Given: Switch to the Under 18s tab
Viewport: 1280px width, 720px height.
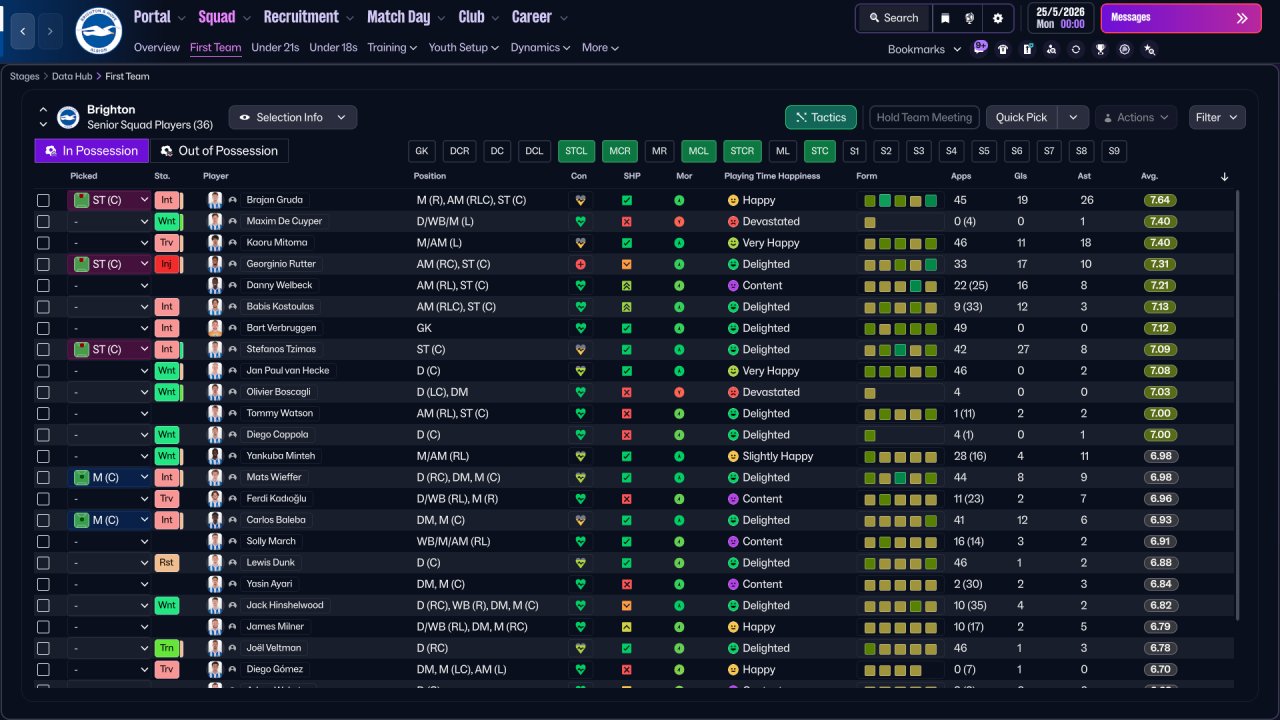Looking at the screenshot, I should pos(333,48).
